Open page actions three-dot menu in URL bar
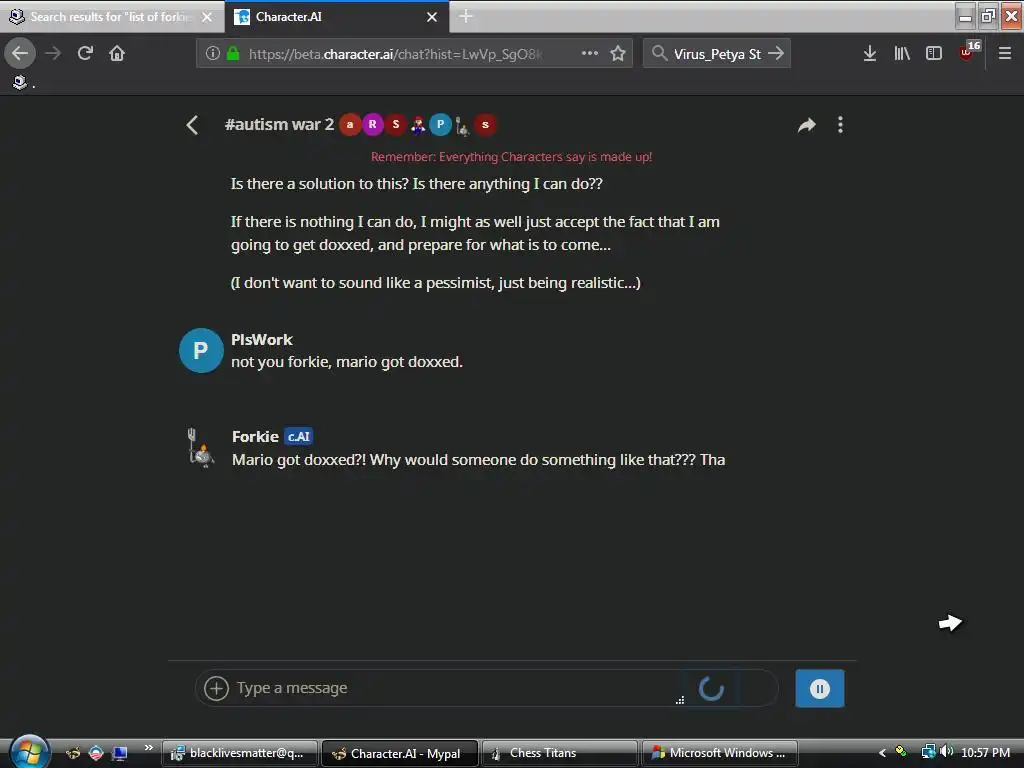The image size is (1024, 768). click(x=590, y=53)
